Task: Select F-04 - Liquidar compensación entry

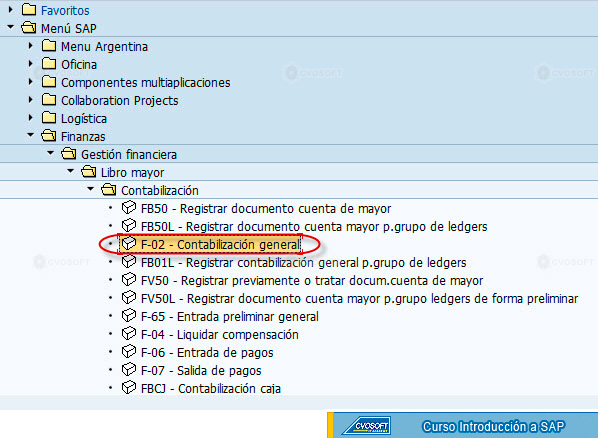Action: tap(220, 335)
